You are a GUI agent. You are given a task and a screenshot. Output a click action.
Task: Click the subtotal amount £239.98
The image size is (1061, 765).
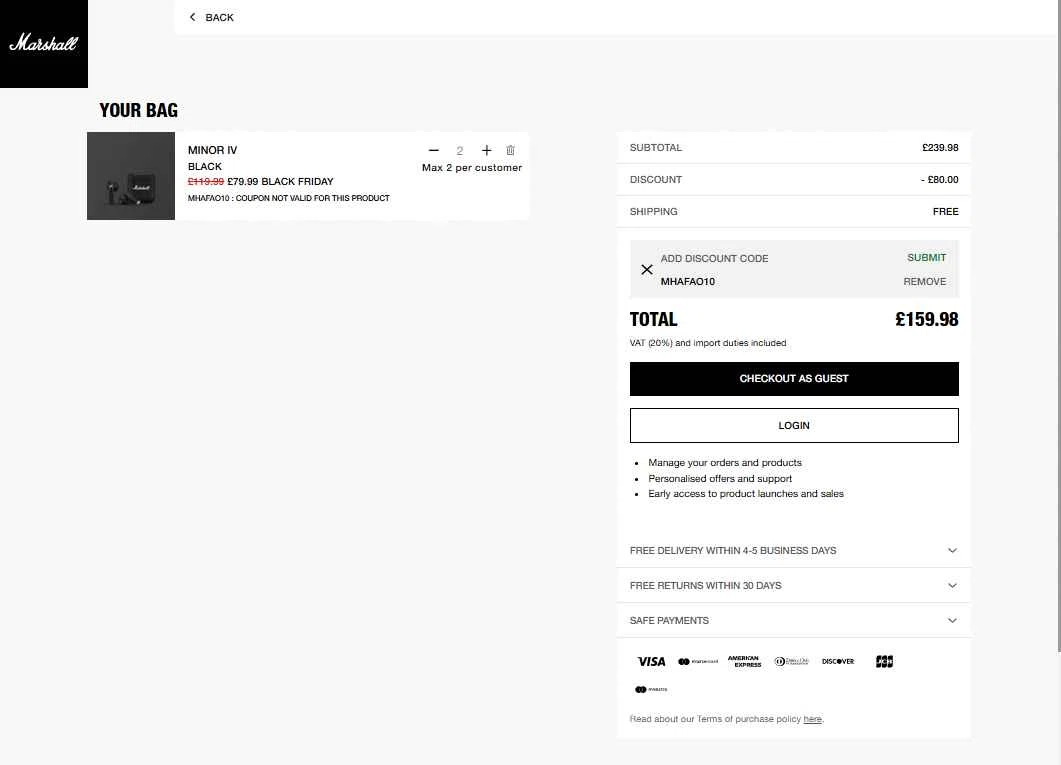940,147
